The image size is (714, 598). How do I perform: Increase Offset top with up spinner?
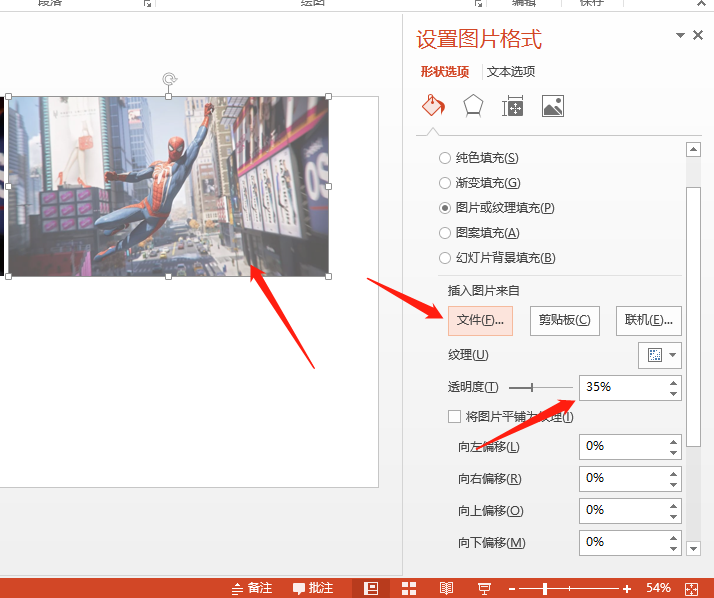[673, 506]
